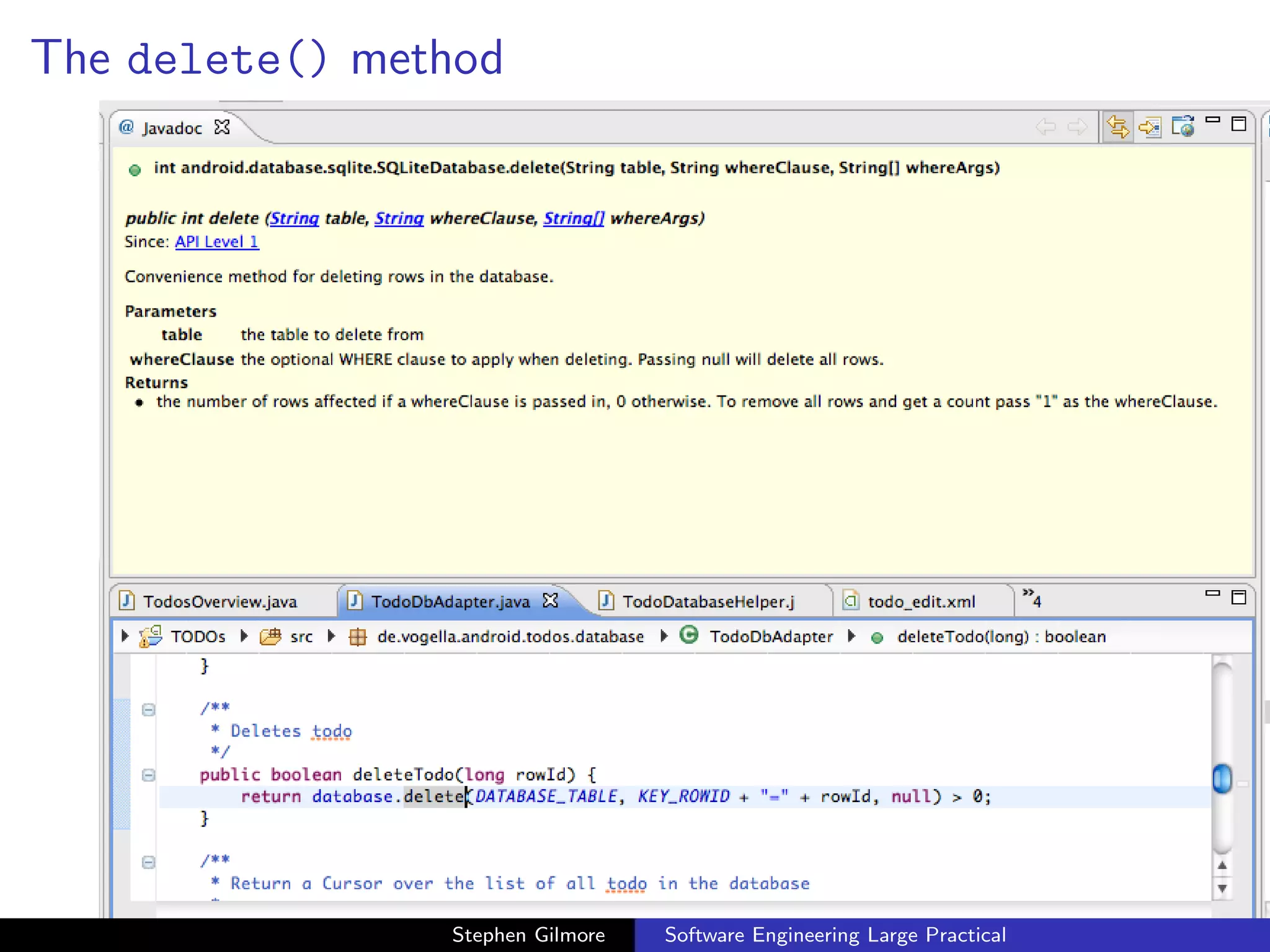Show hidden editor tabs list (»4)
This screenshot has height=952, width=1270.
tap(1032, 599)
